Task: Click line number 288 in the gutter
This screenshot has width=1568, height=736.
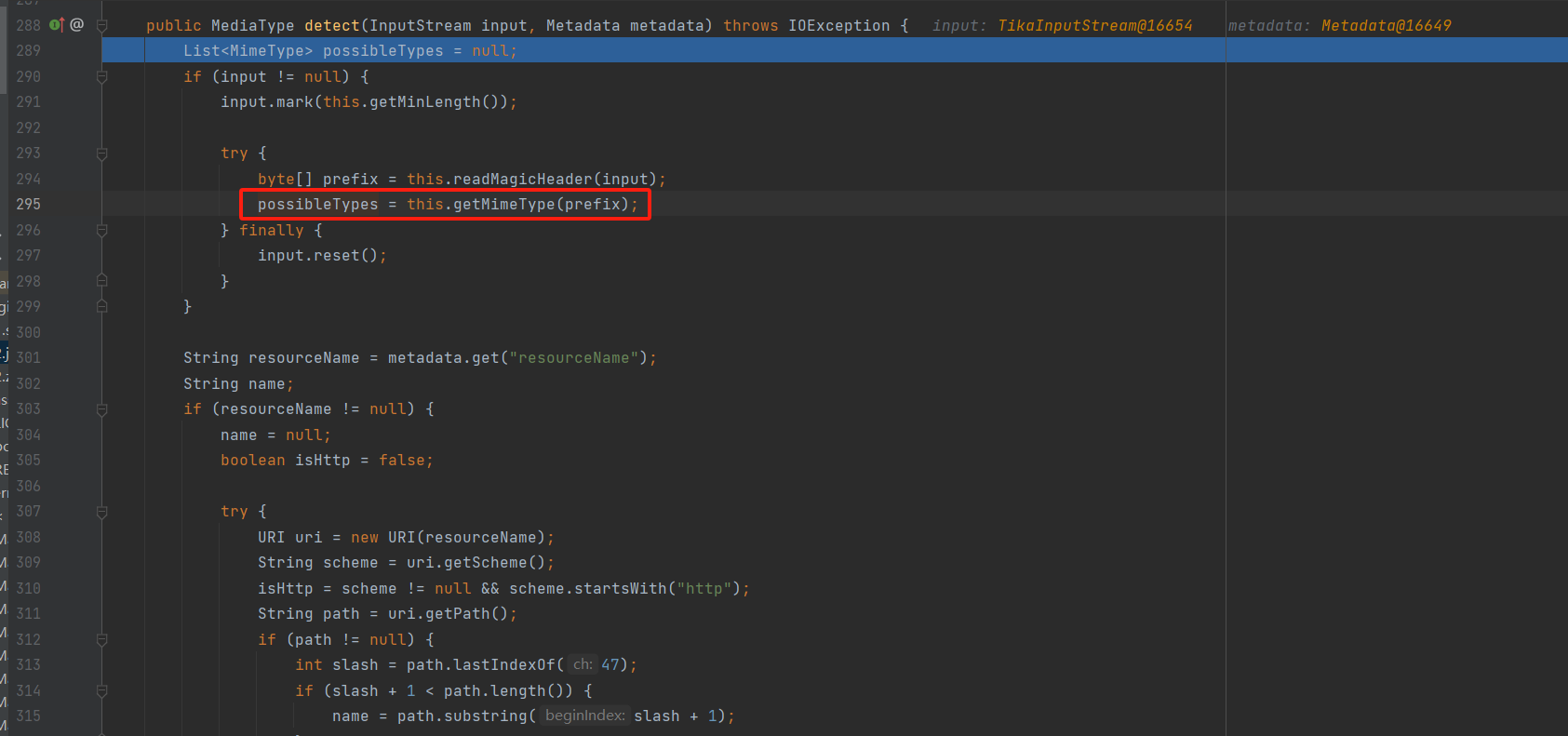Action: coord(28,25)
